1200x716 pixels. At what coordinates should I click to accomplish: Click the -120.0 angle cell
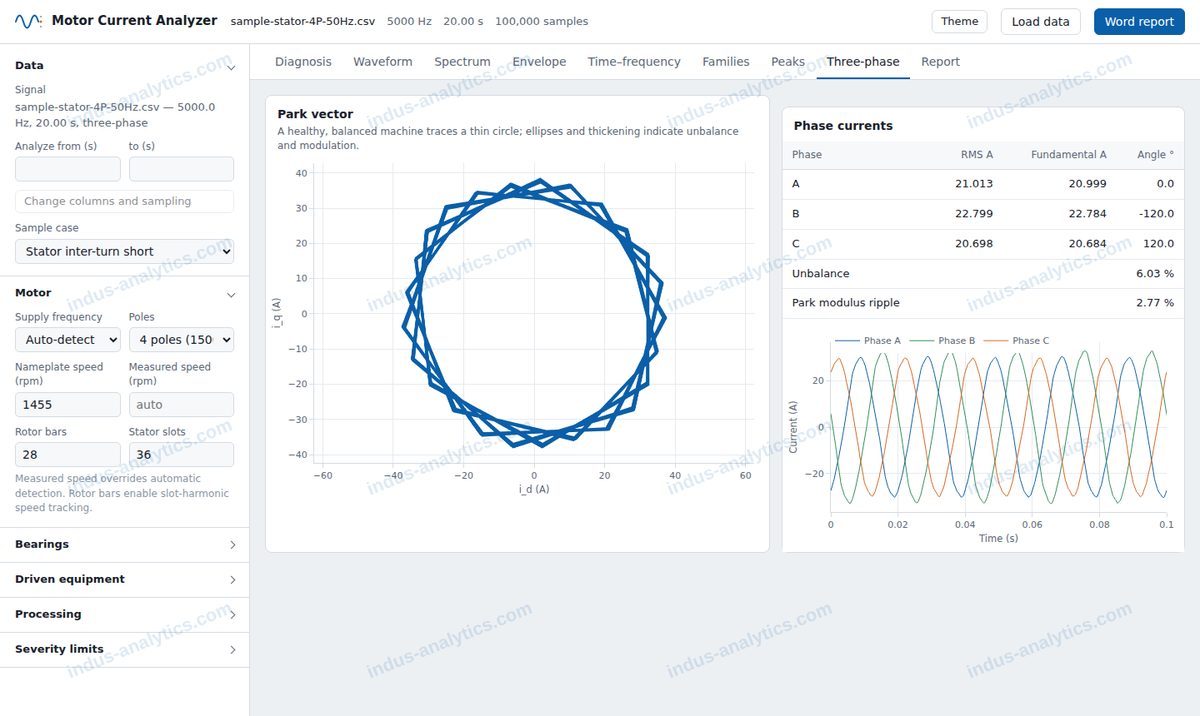(x=1156, y=214)
